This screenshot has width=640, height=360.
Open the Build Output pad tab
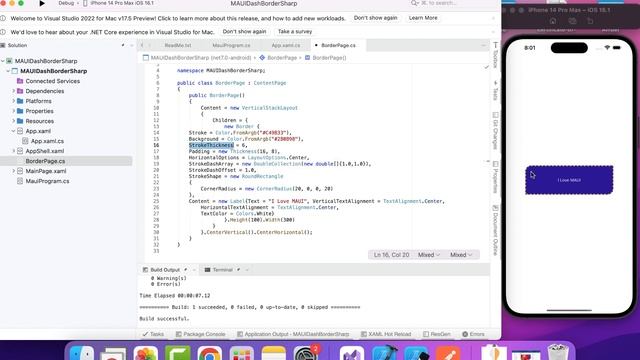(x=165, y=270)
